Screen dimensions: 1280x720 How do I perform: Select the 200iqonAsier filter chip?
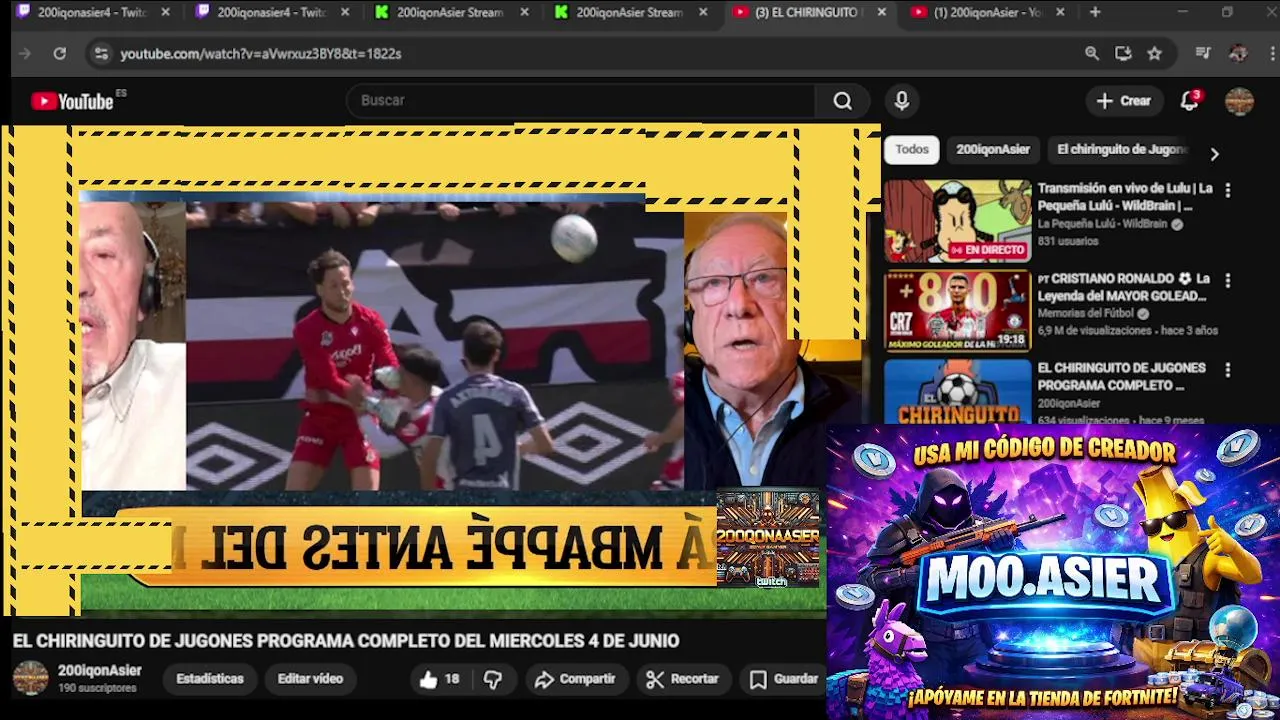[993, 149]
